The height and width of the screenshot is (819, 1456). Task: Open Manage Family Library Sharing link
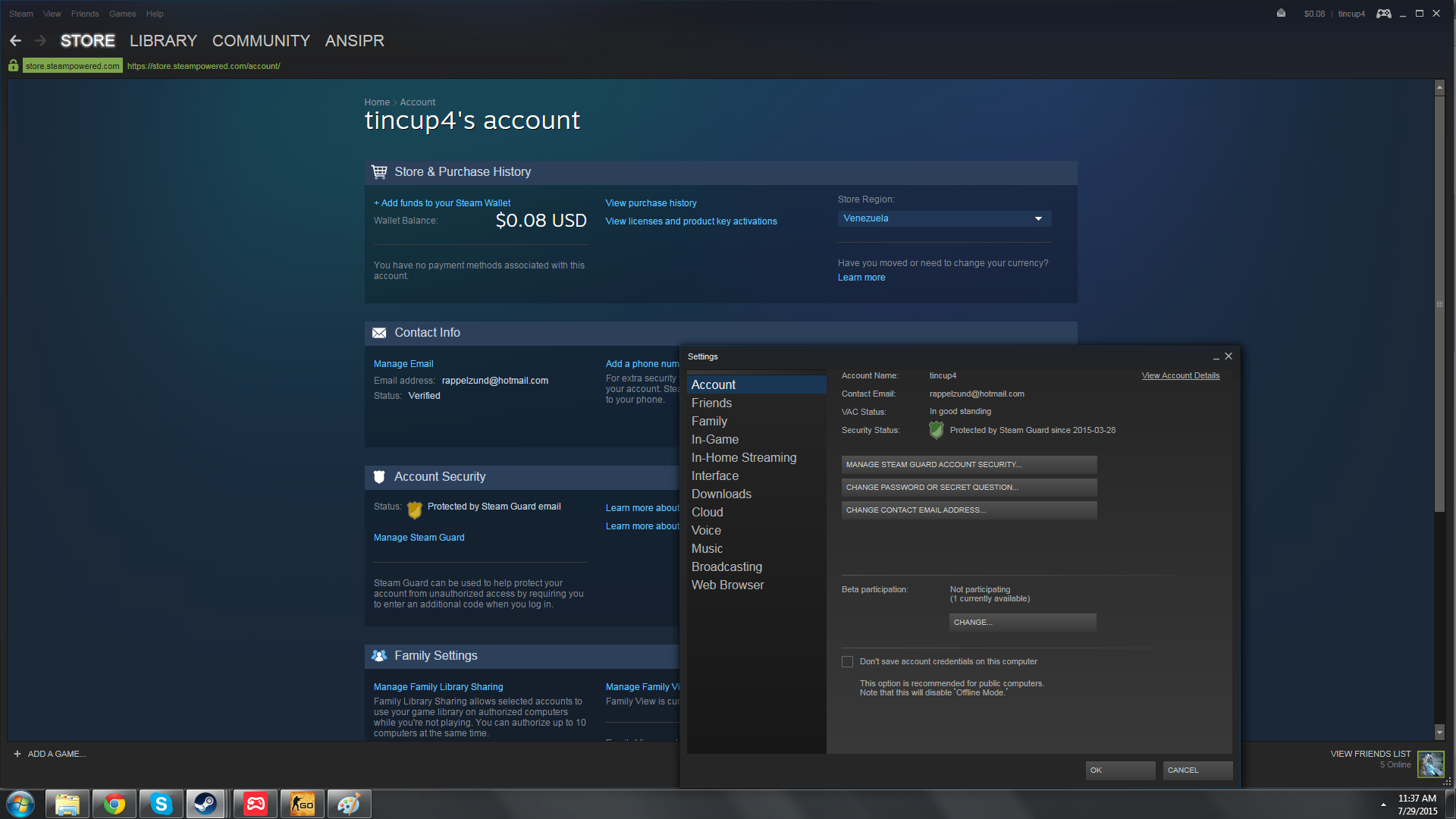(438, 687)
